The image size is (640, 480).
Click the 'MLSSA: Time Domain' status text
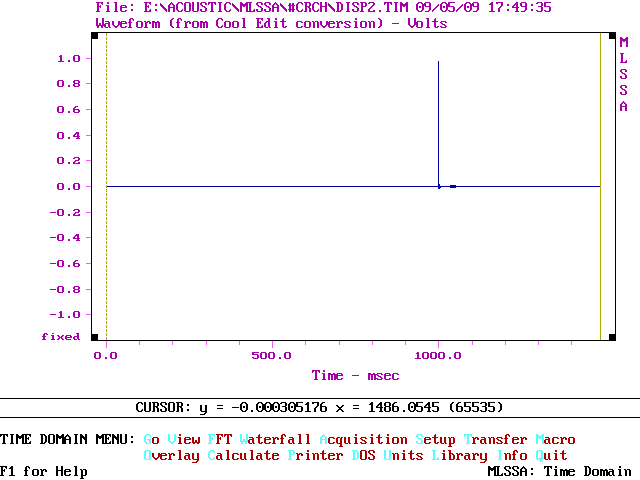(560, 472)
